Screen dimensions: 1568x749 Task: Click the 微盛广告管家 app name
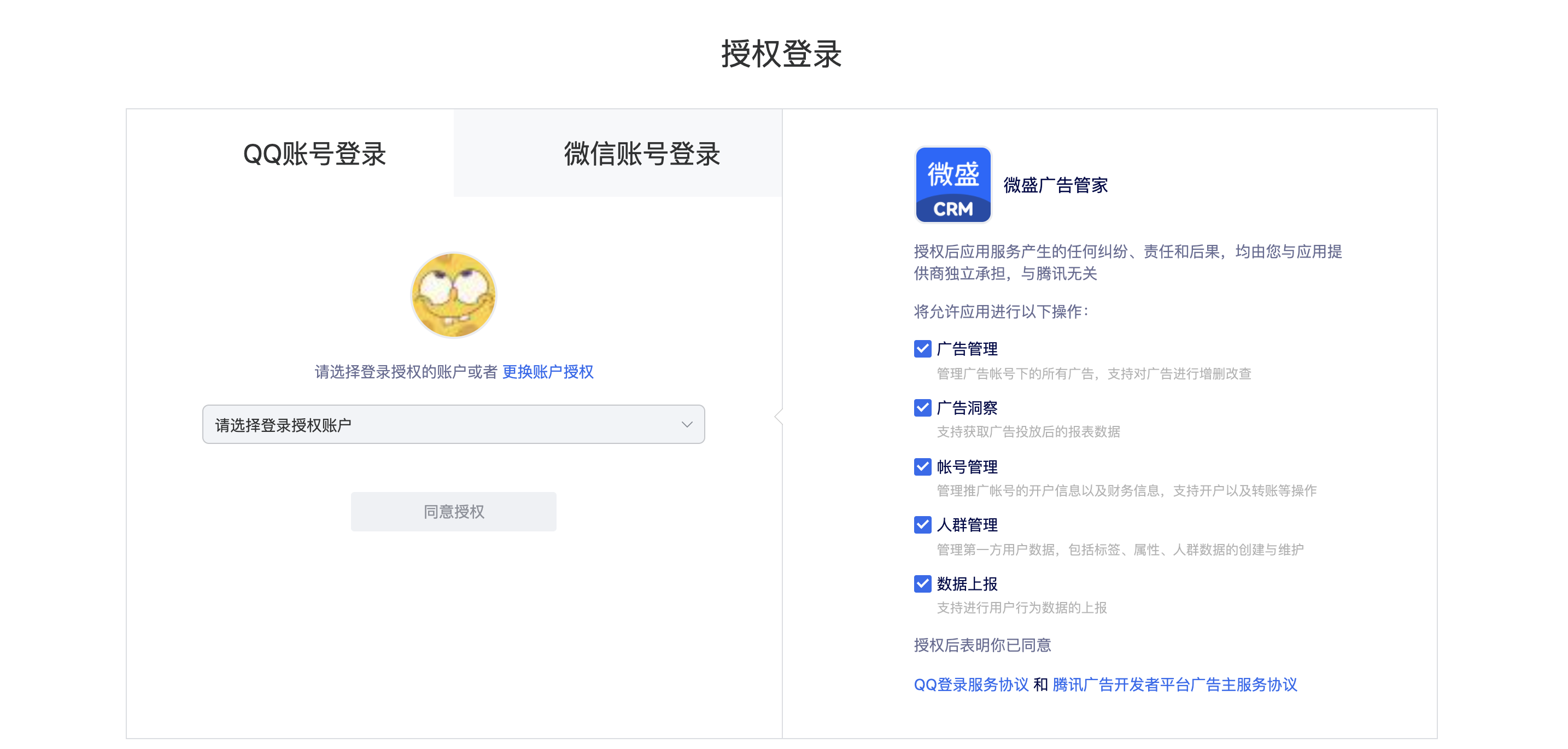[x=1056, y=185]
